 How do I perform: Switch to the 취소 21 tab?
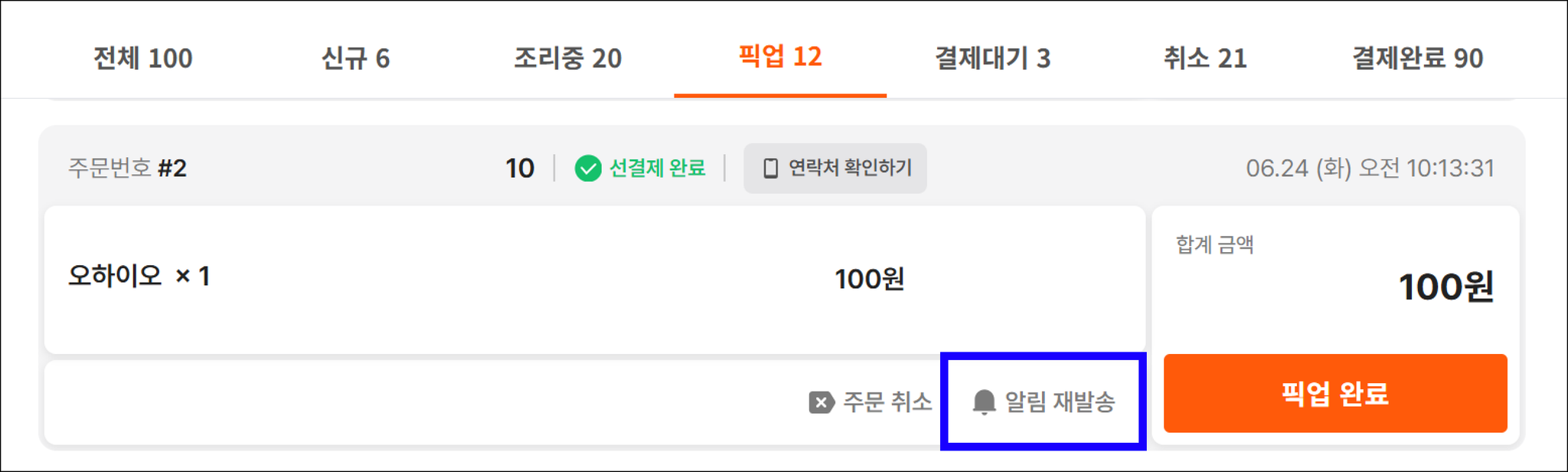pyautogui.click(x=1205, y=58)
